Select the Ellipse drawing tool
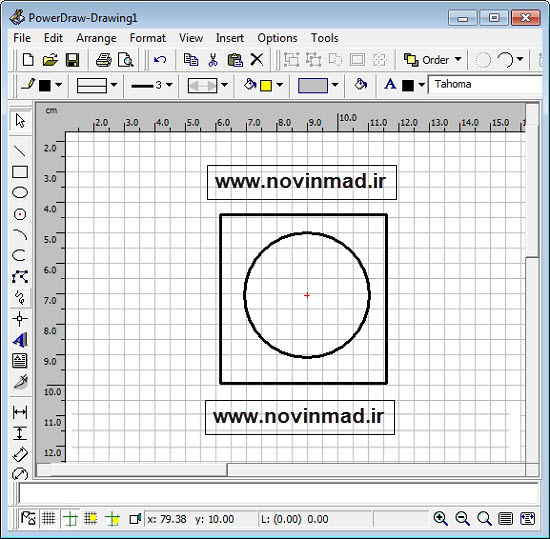 [x=20, y=193]
